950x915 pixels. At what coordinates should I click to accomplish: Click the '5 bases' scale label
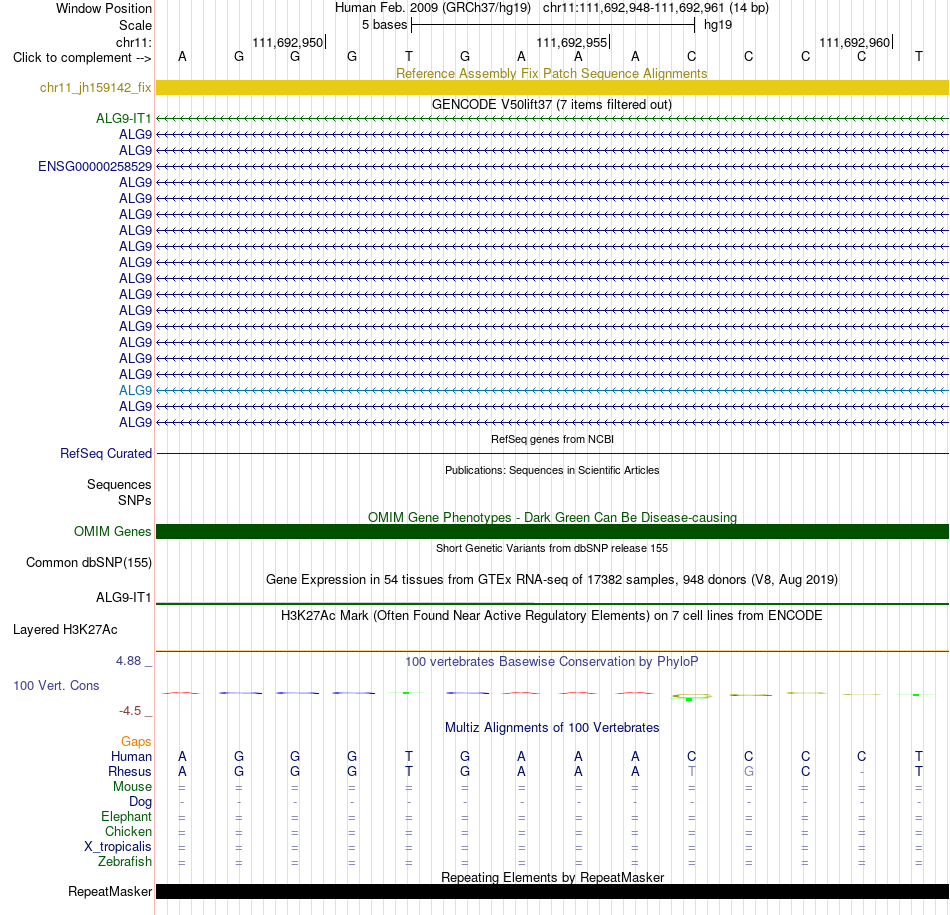[385, 25]
